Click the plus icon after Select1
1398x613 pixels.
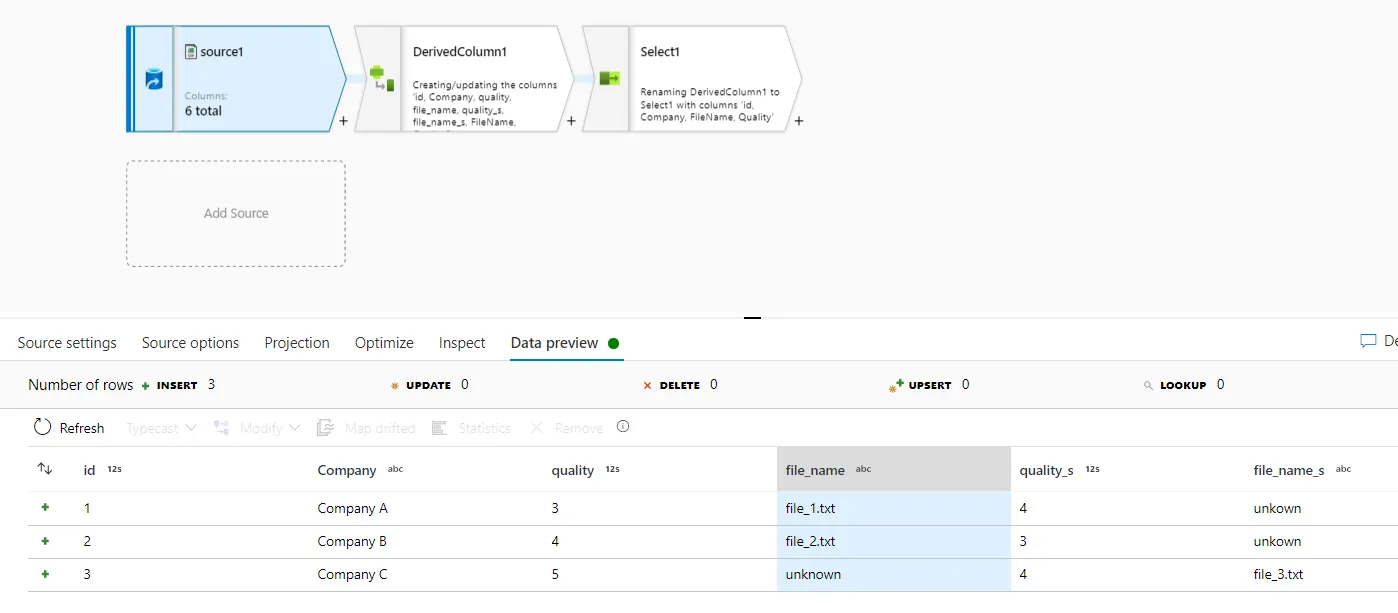[799, 121]
